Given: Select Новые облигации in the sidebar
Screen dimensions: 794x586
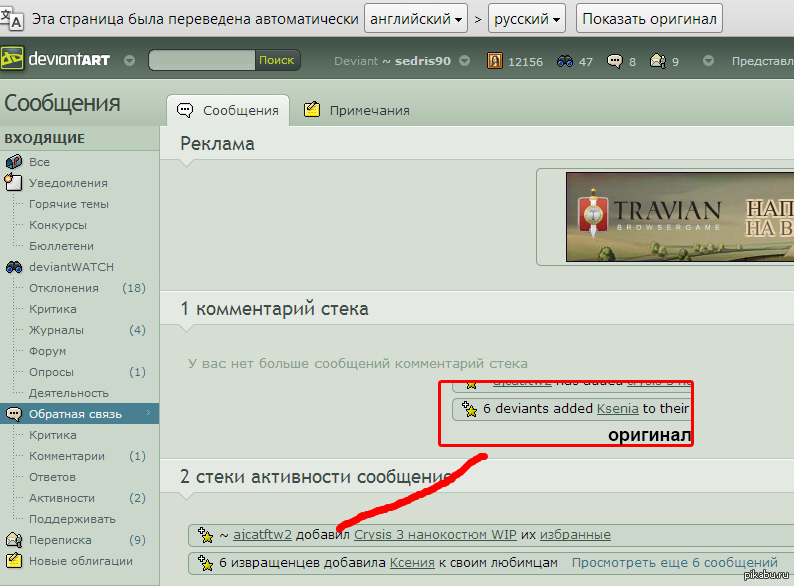Looking at the screenshot, I should 81,561.
